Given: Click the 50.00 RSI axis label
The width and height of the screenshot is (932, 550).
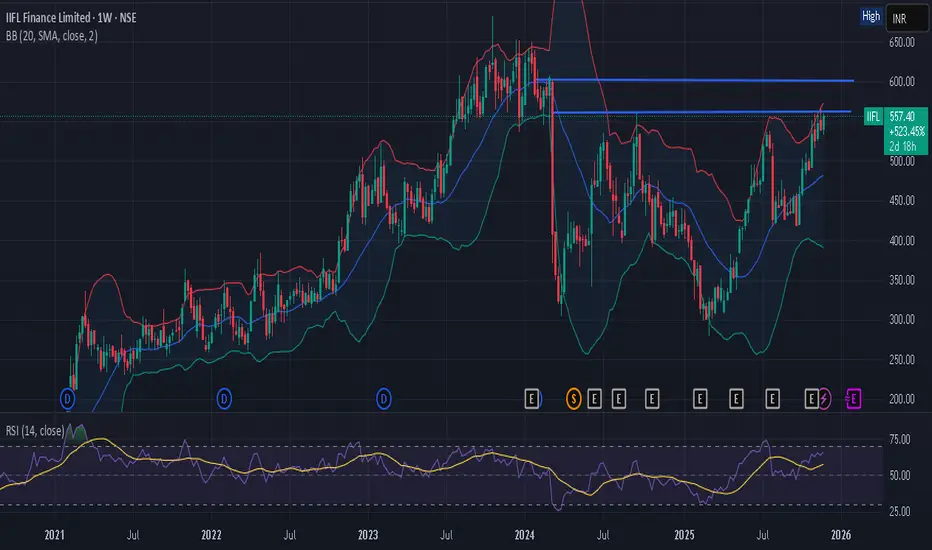Looking at the screenshot, I should (899, 475).
